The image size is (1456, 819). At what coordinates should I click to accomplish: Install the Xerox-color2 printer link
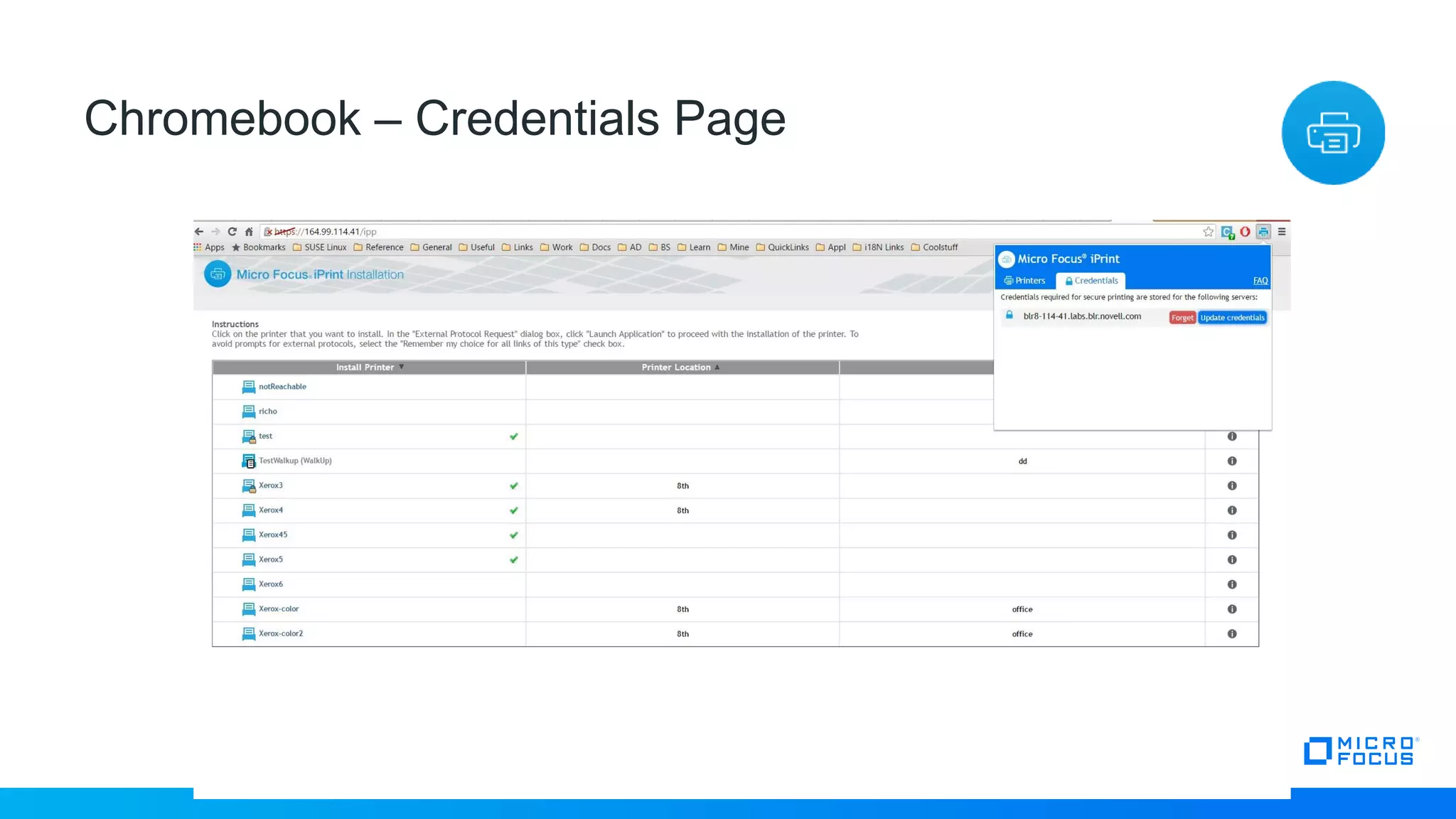pyautogui.click(x=281, y=633)
